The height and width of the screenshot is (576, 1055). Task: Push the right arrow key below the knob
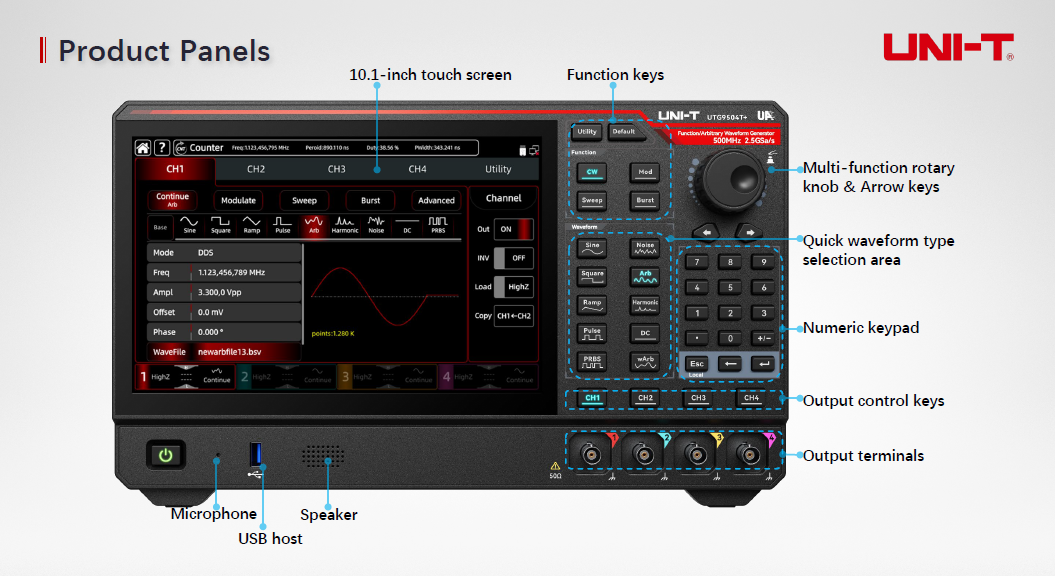749,232
